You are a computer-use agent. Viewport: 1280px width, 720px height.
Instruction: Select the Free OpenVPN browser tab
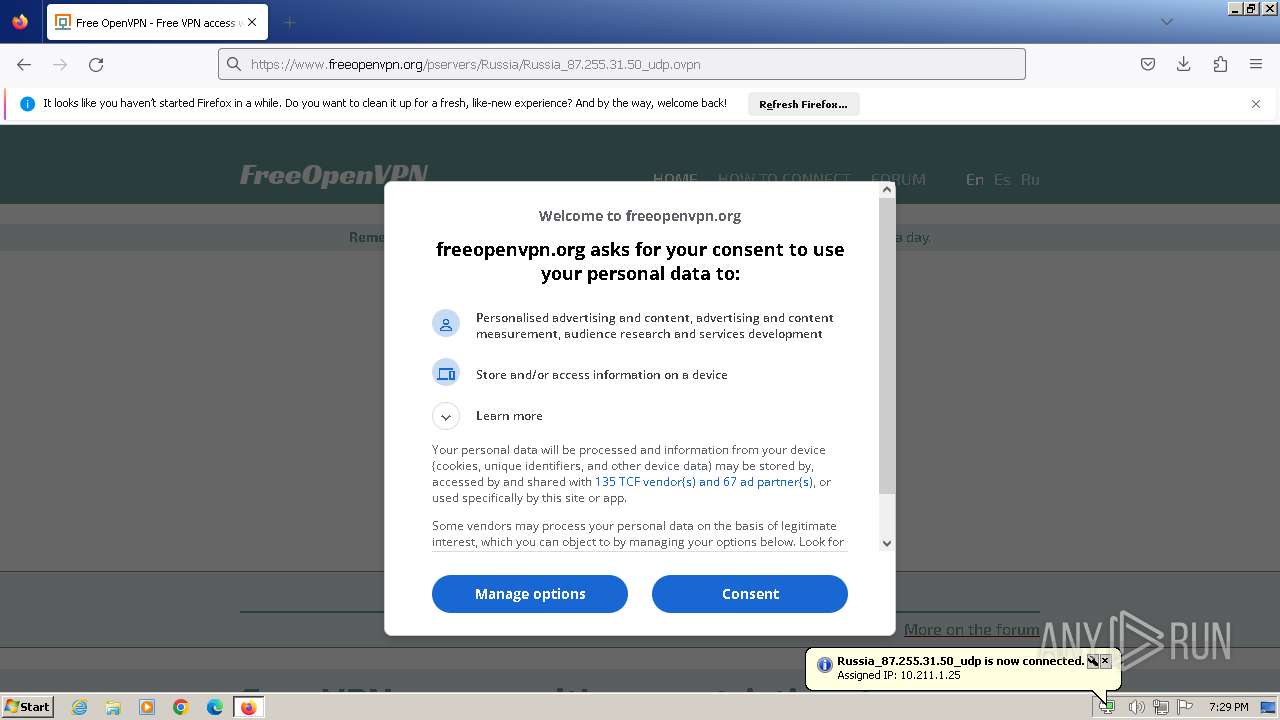157,22
